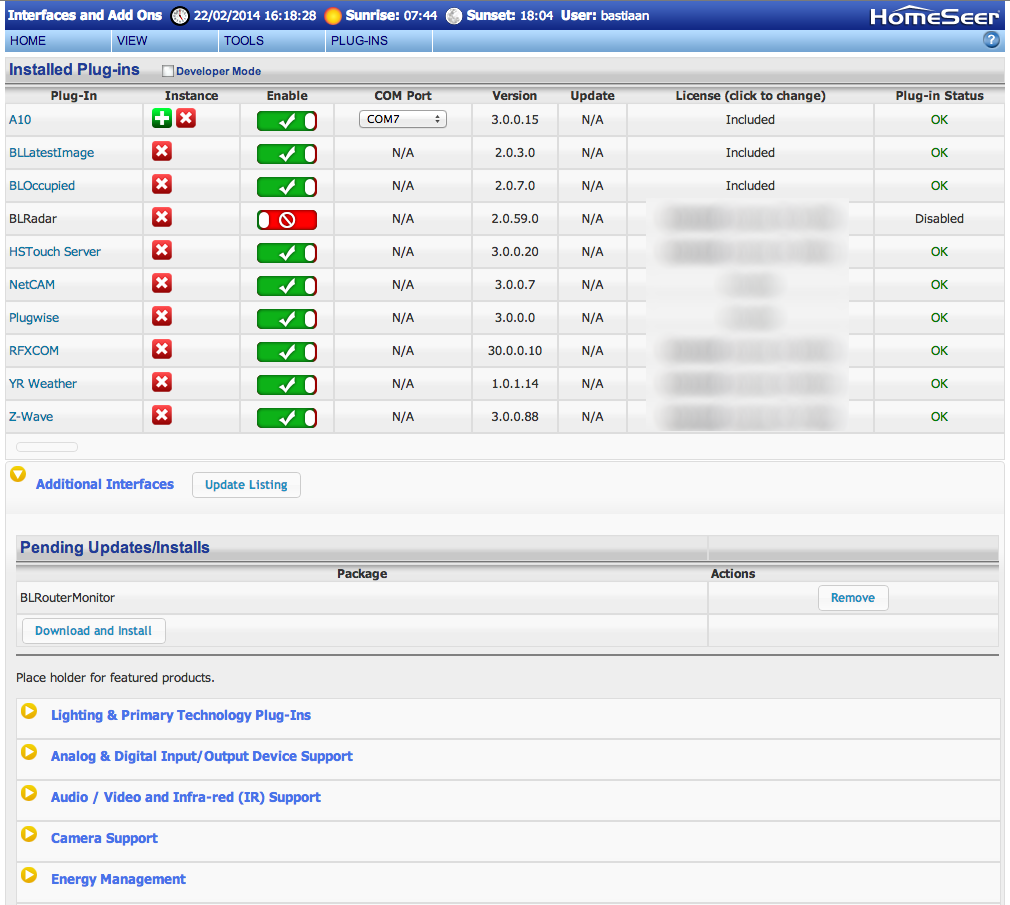The image size is (1010, 905).
Task: Delete the HSTouch Server instance
Action: [162, 250]
